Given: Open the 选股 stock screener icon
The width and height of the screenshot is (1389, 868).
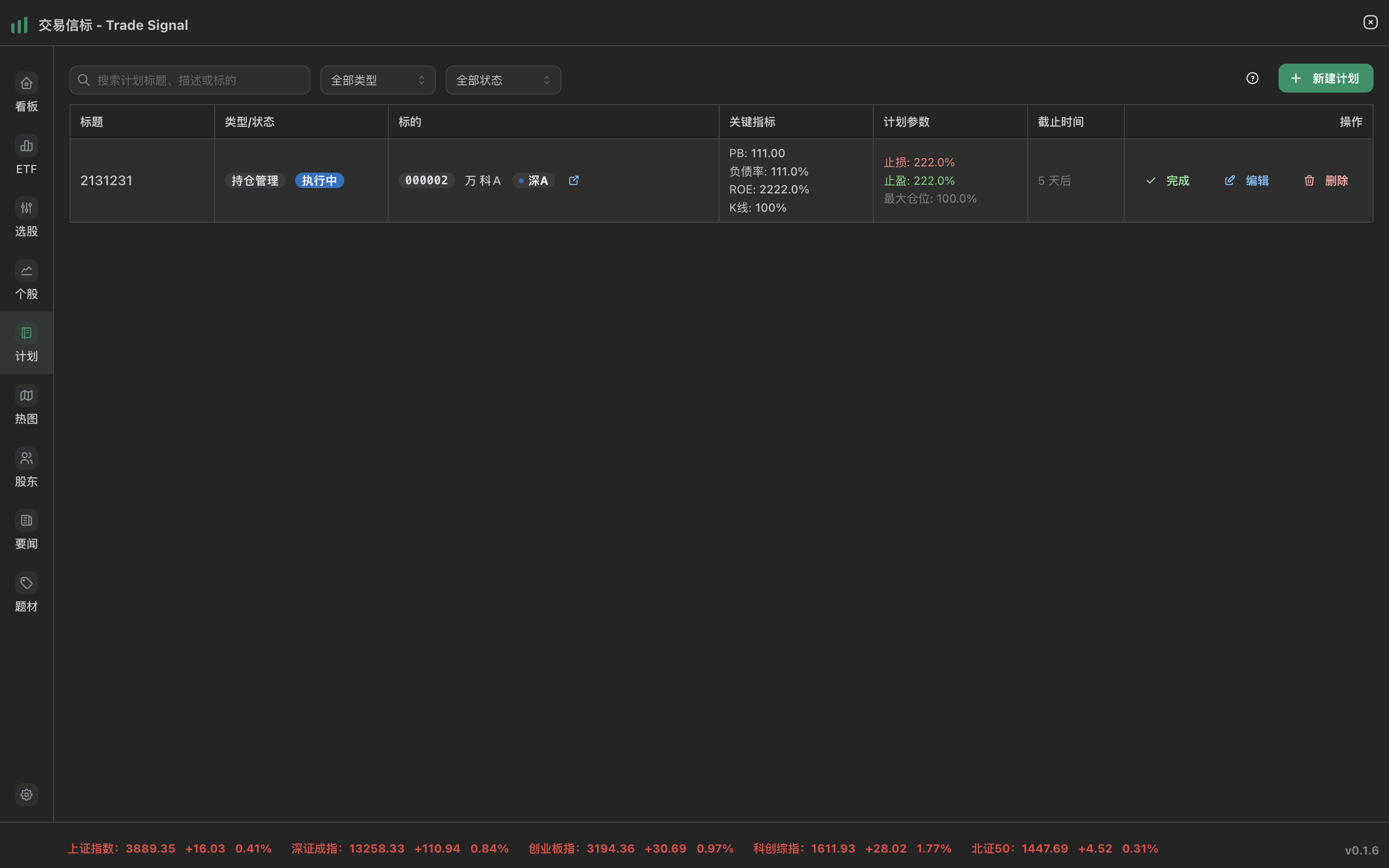Looking at the screenshot, I should [27, 208].
